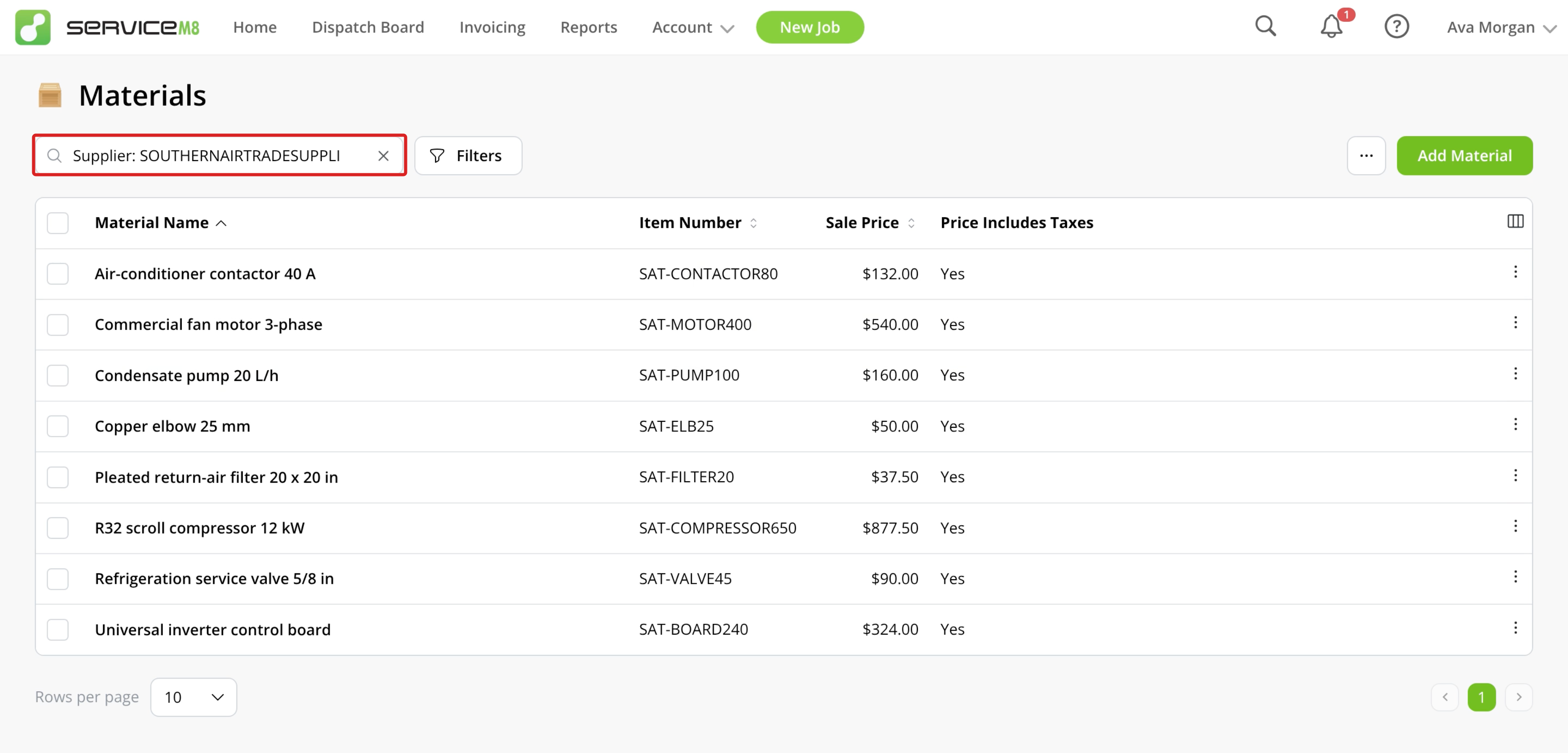Image resolution: width=1568 pixels, height=753 pixels.
Task: Open row menu for Universal inverter control board
Action: [x=1515, y=628]
